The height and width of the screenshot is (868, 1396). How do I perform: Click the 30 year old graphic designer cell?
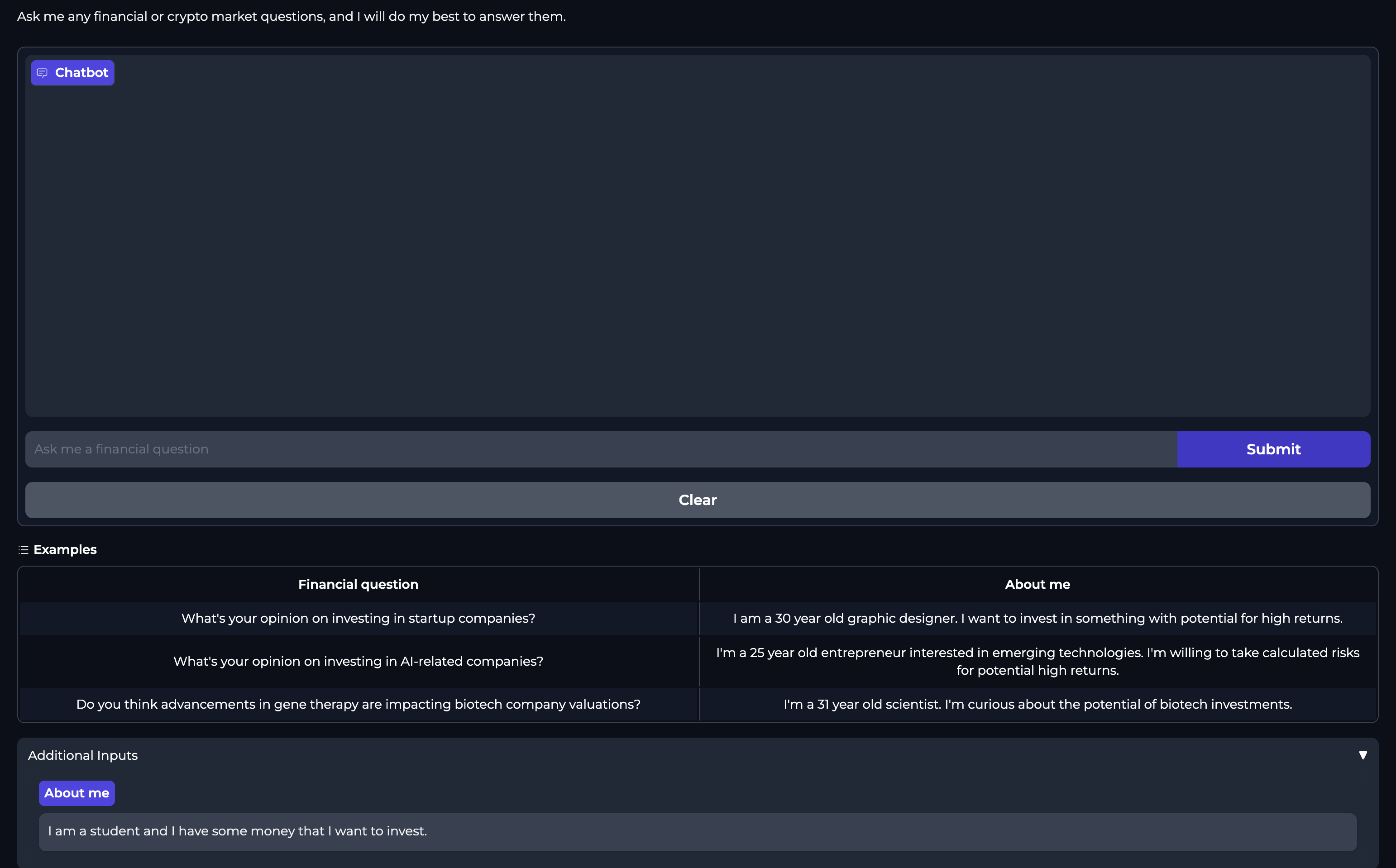point(1037,618)
